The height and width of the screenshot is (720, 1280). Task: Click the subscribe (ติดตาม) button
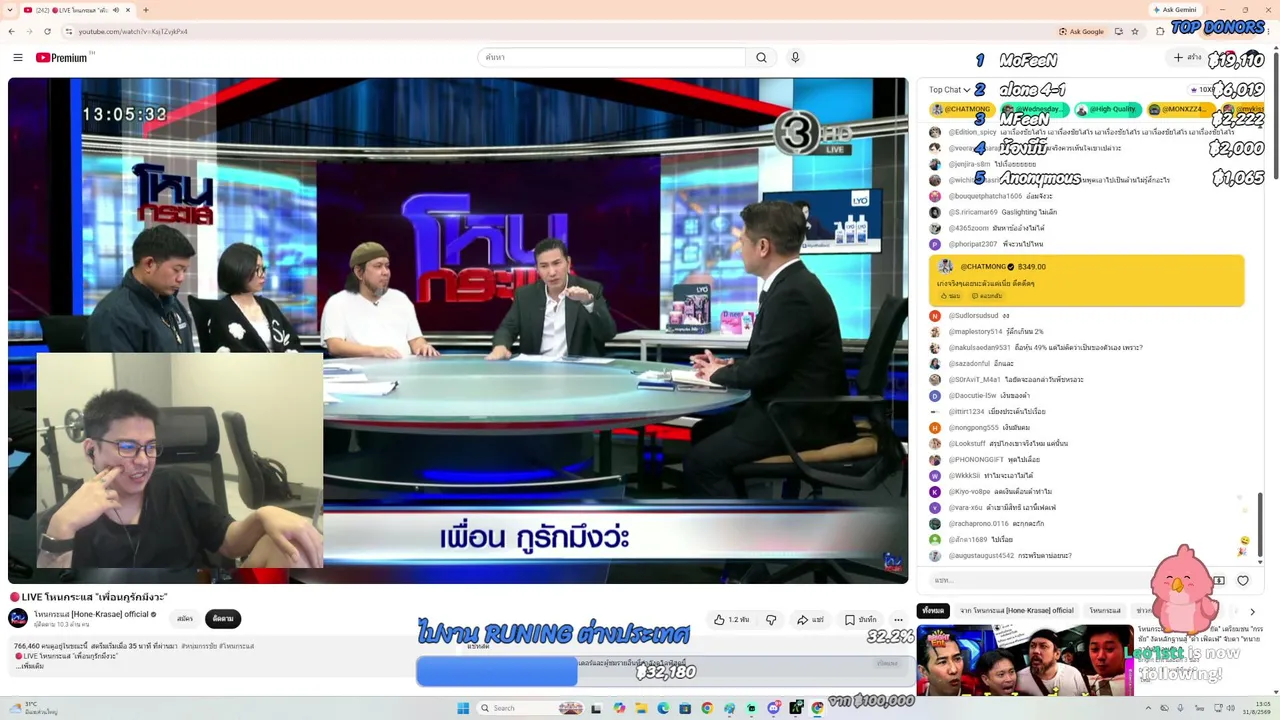pyautogui.click(x=223, y=619)
